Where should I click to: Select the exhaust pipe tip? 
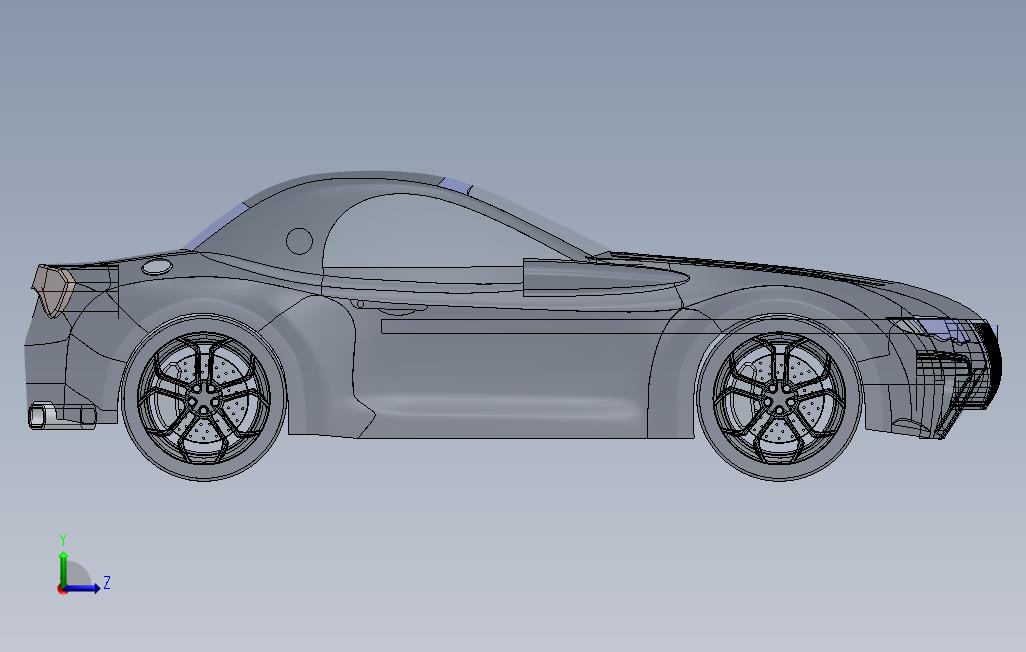41,416
